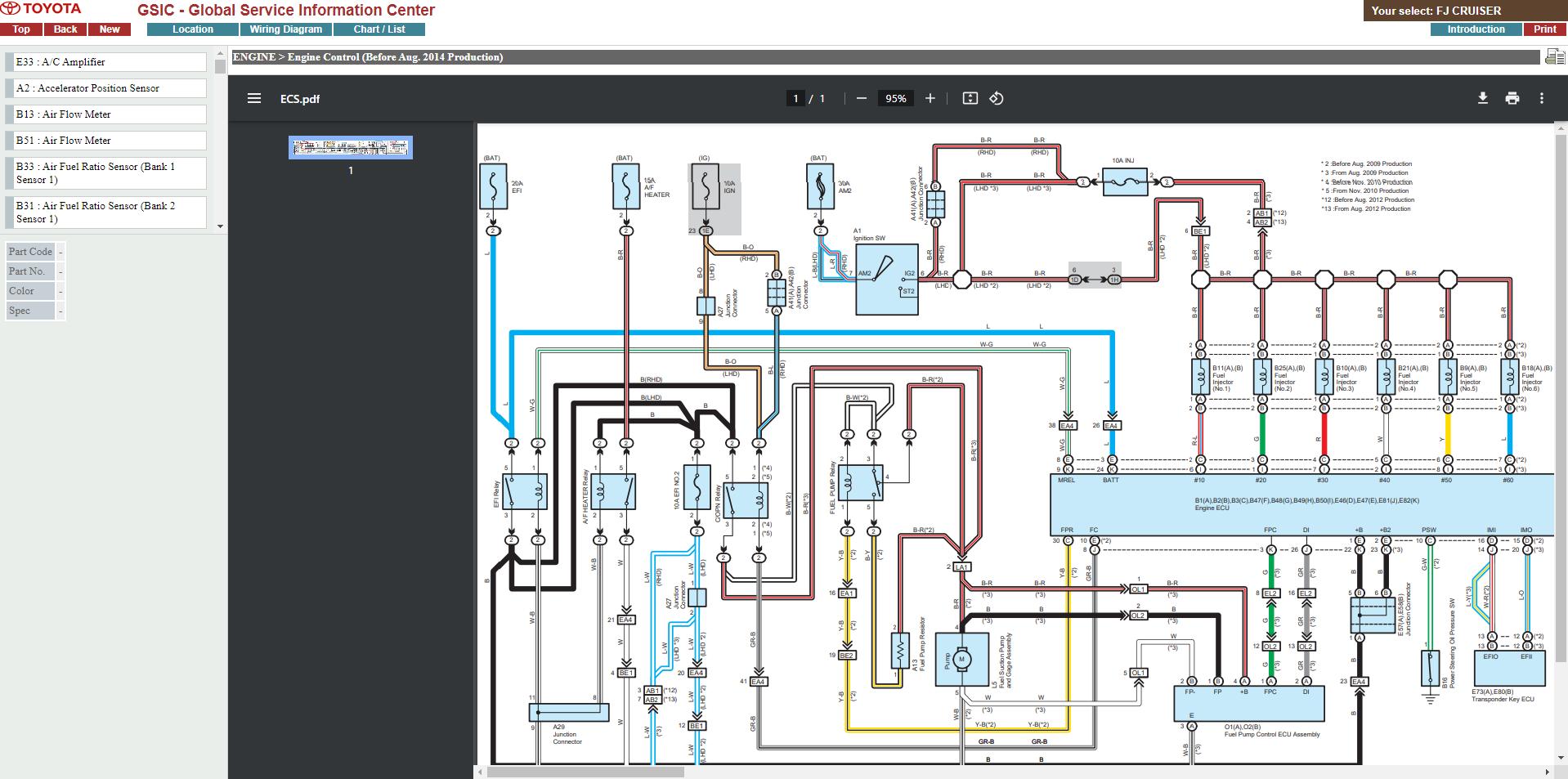Click the 10A INJ fuse symbol
Viewport: 1568px width, 779px height.
point(1125,182)
